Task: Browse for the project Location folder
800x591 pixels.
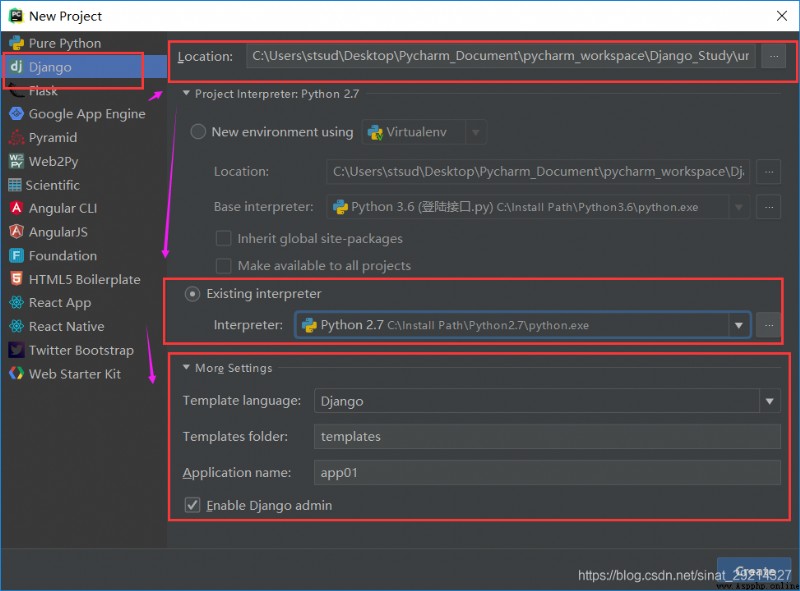Action: (x=773, y=56)
